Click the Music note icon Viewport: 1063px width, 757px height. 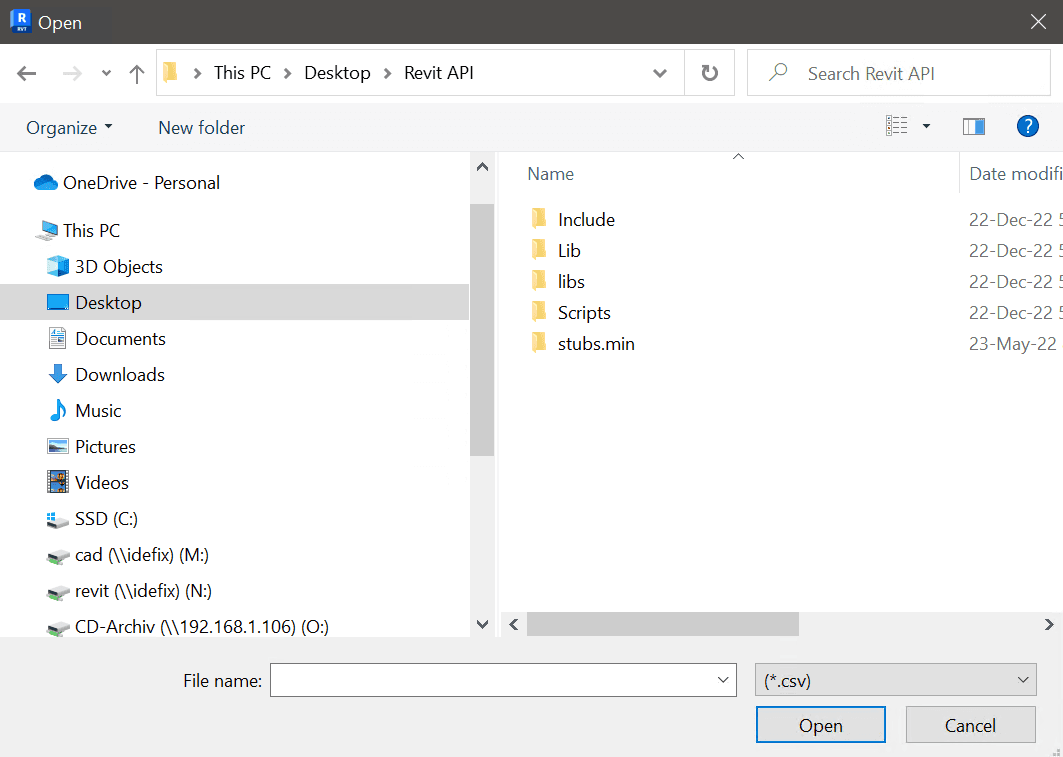(x=58, y=409)
